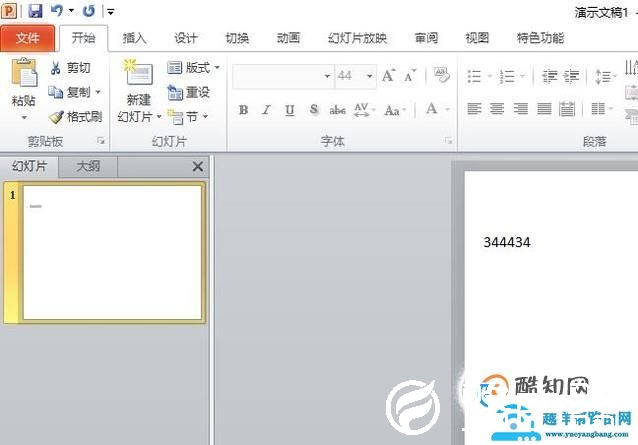Click the 粘贴 (Paste) clipboard icon
The image size is (638, 445).
24,73
